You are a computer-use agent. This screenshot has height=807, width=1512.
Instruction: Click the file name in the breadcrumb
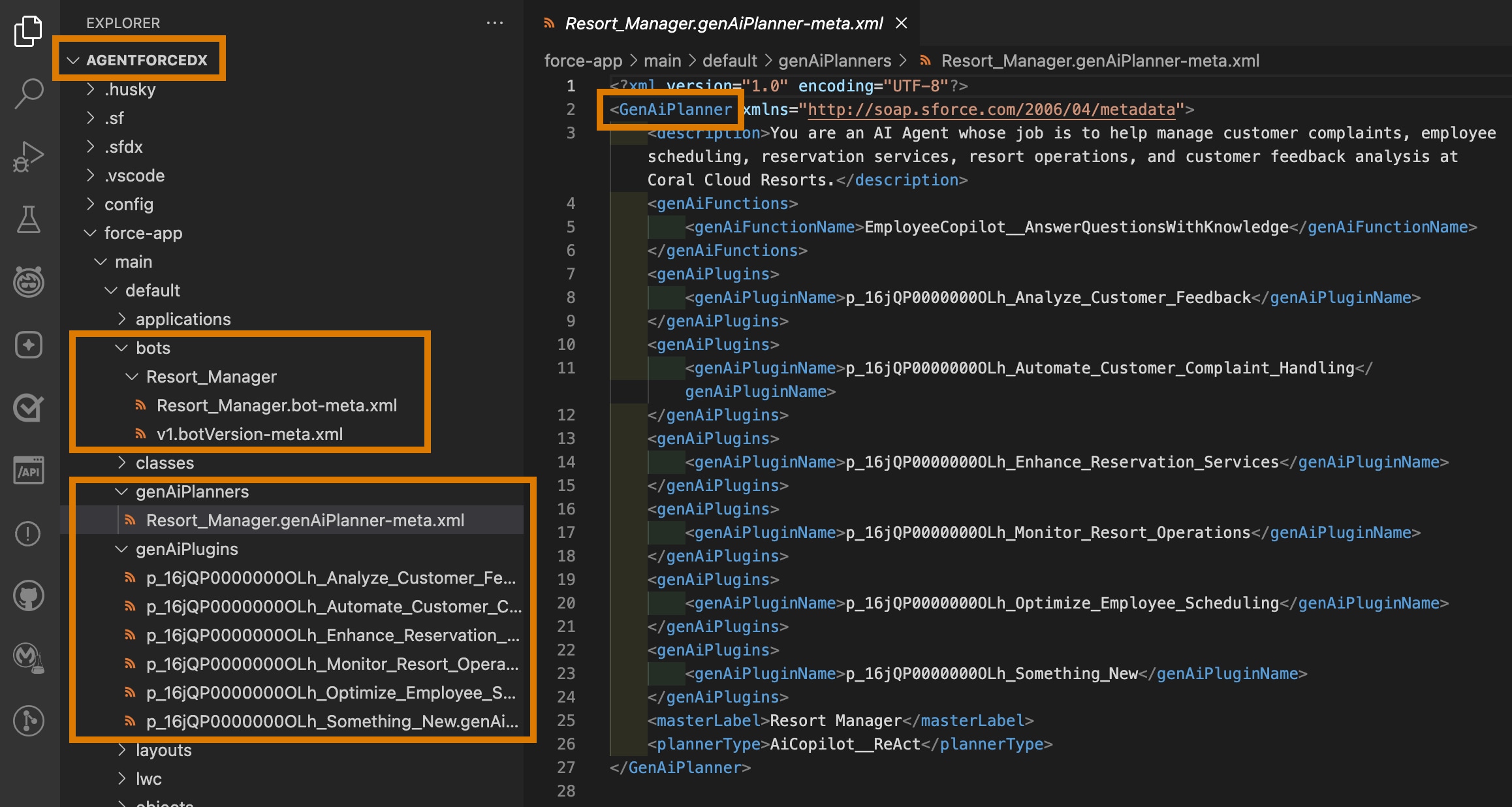(1100, 61)
